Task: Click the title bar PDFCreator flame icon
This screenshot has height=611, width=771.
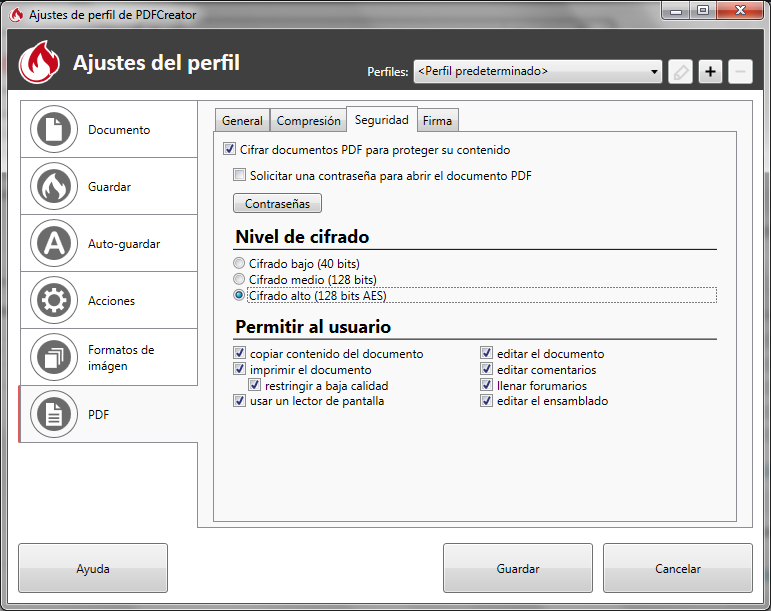Action: click(x=16, y=15)
